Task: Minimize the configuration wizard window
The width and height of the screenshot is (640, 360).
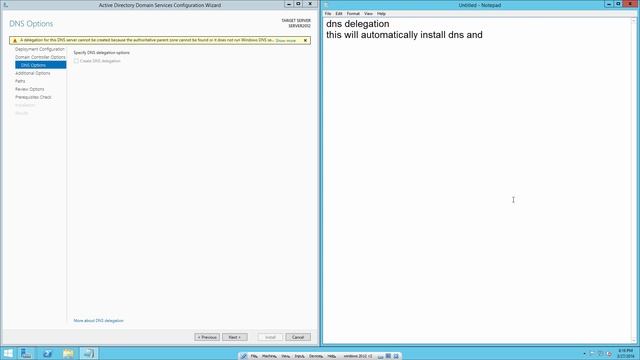Action: [x=289, y=4]
